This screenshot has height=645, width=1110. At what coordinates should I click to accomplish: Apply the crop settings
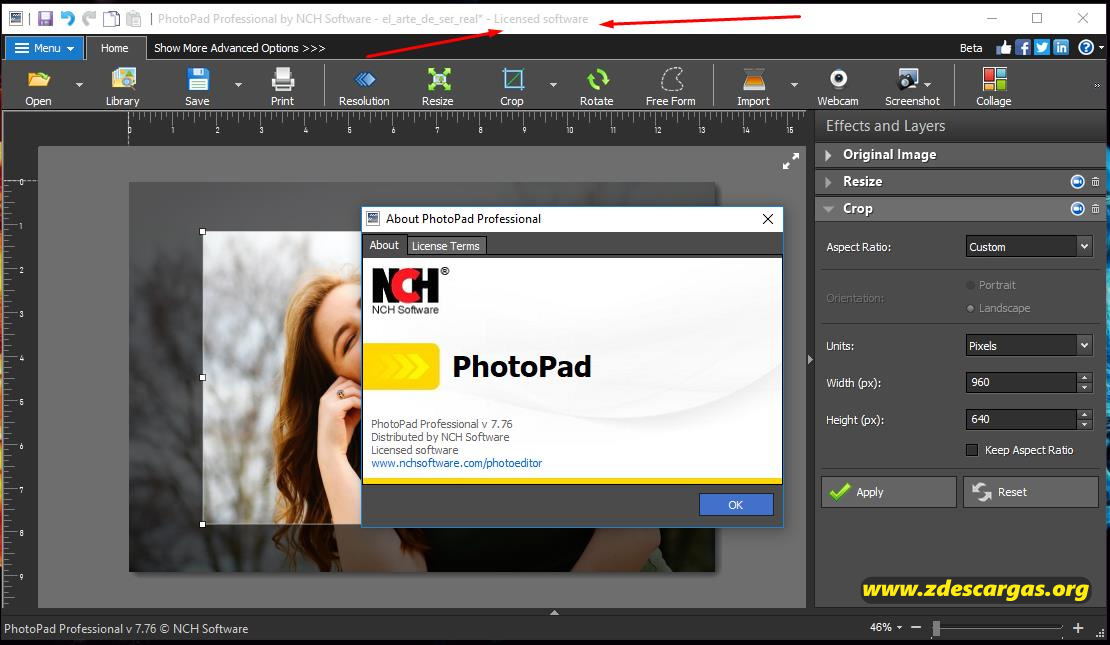tap(888, 492)
